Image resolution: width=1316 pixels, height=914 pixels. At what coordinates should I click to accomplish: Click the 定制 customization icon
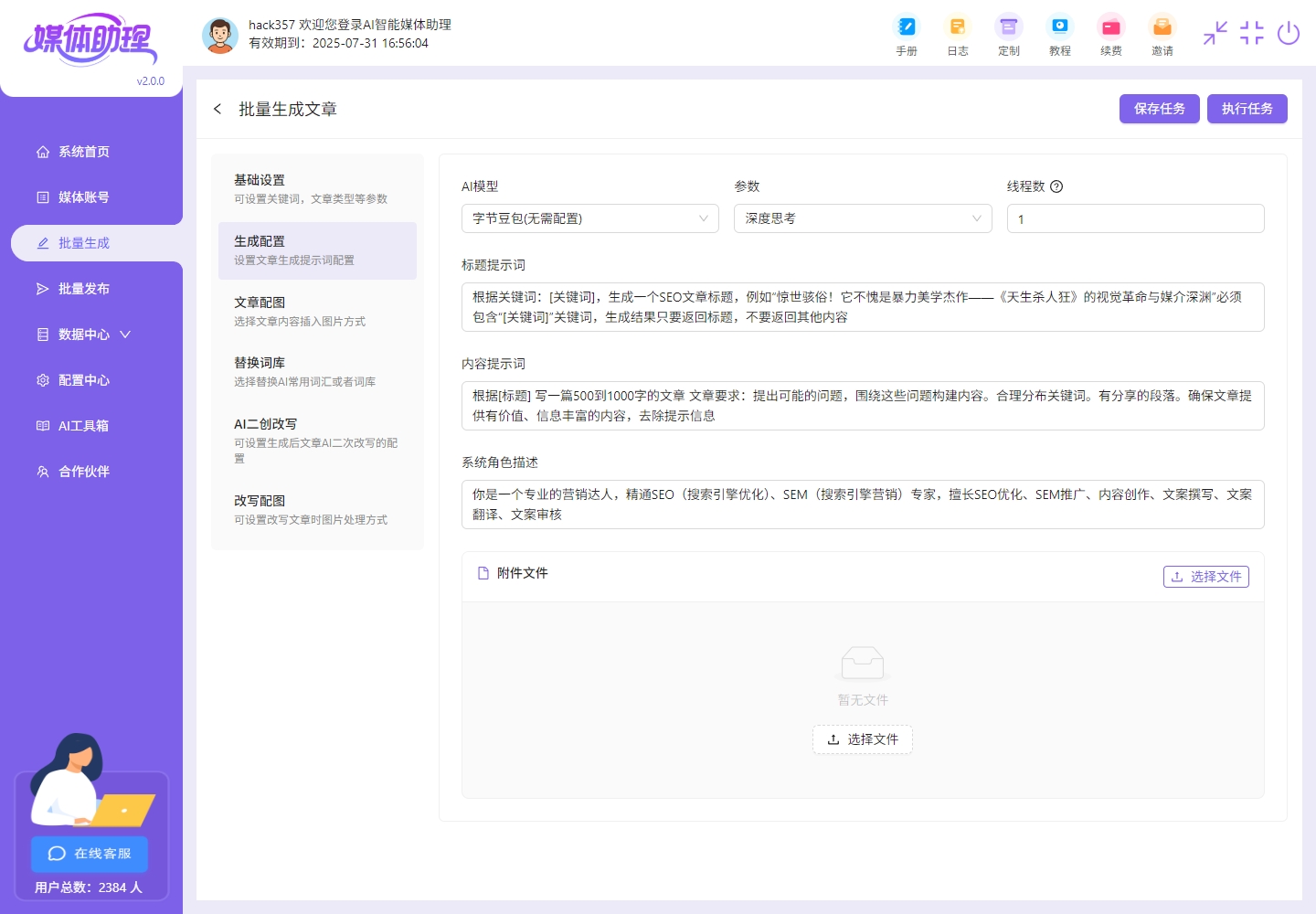[1008, 27]
